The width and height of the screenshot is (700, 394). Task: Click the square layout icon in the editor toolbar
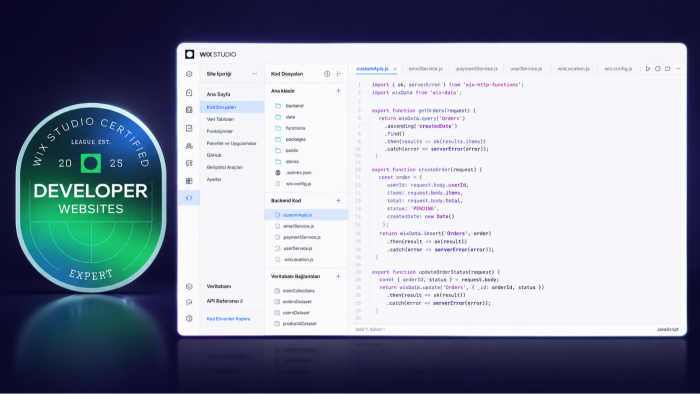point(667,69)
